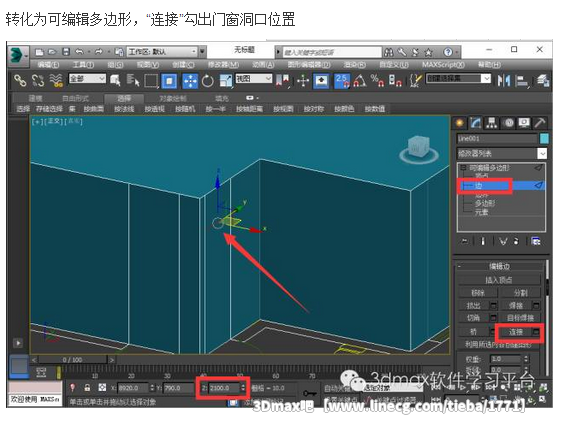Click the Align tool icon
Viewport: 565px width, 425px height.
click(522, 81)
